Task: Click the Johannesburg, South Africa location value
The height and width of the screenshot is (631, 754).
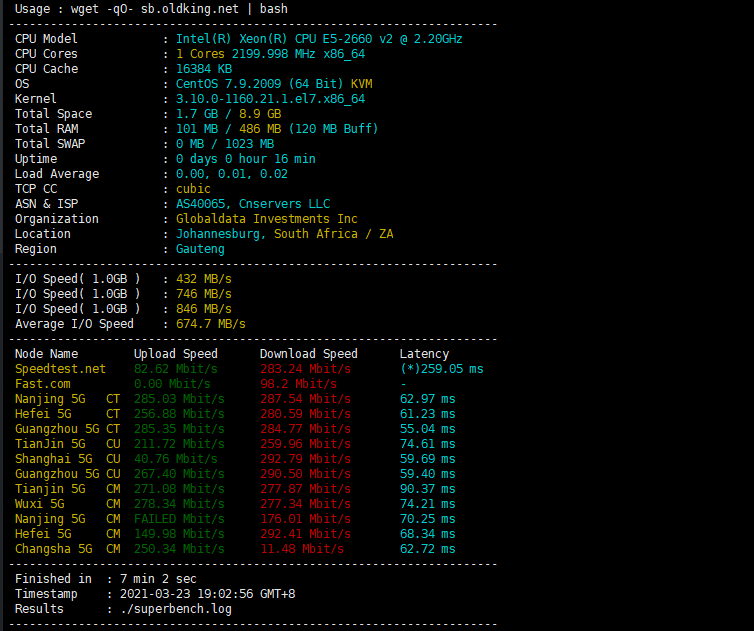Action: 285,234
